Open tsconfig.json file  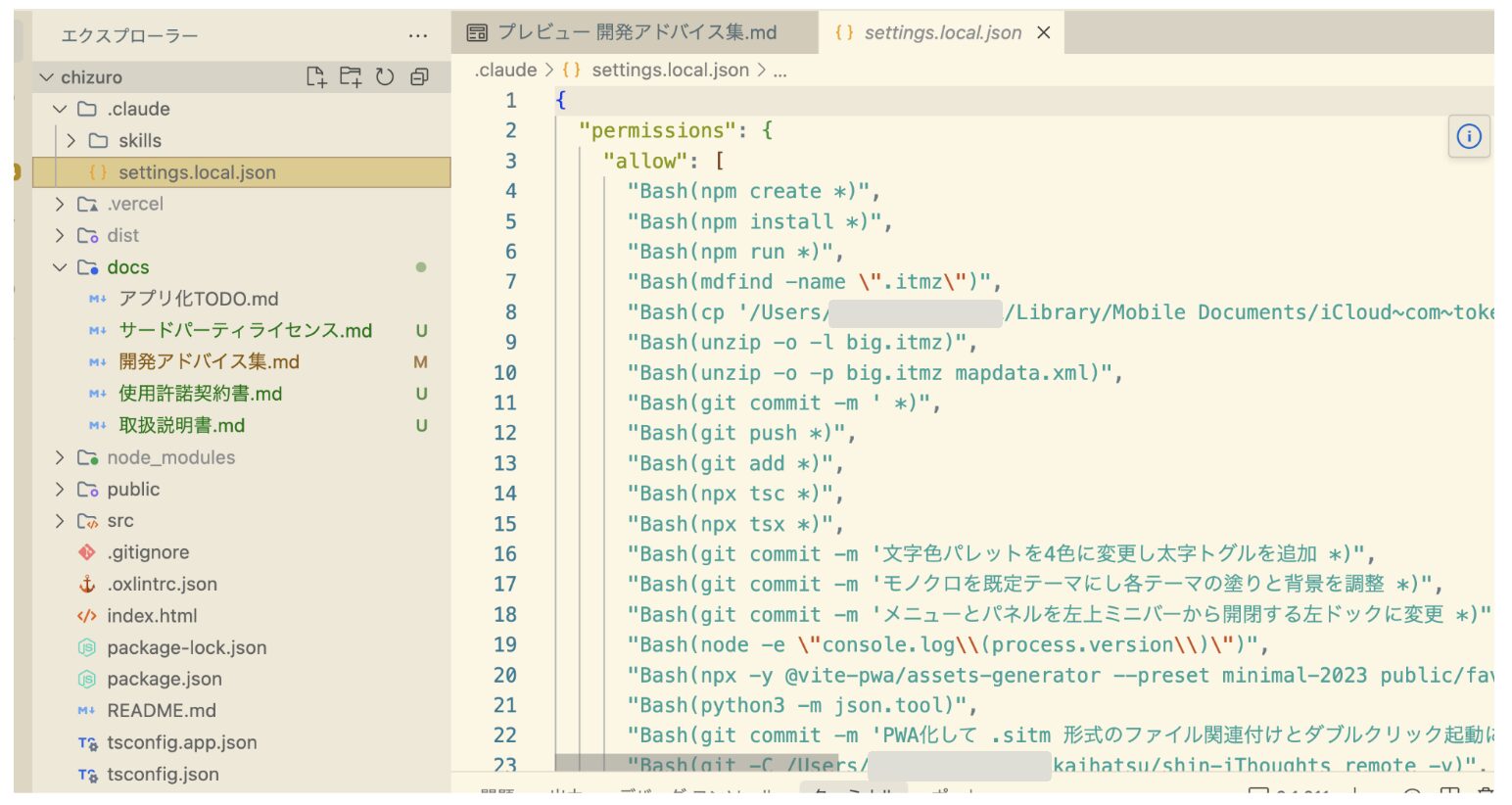click(242, 774)
